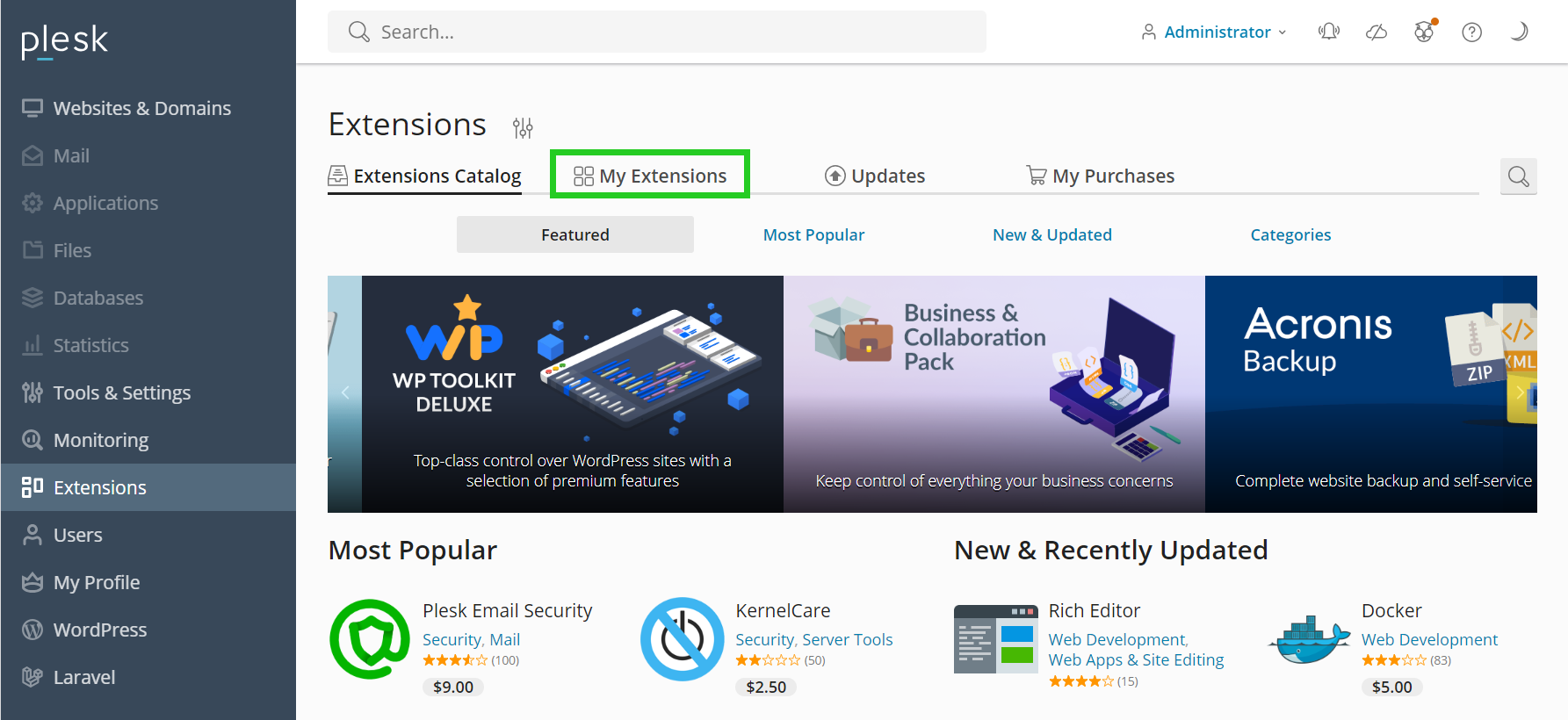
Task: Open Business & Collaboration Pack banner
Action: 994,394
